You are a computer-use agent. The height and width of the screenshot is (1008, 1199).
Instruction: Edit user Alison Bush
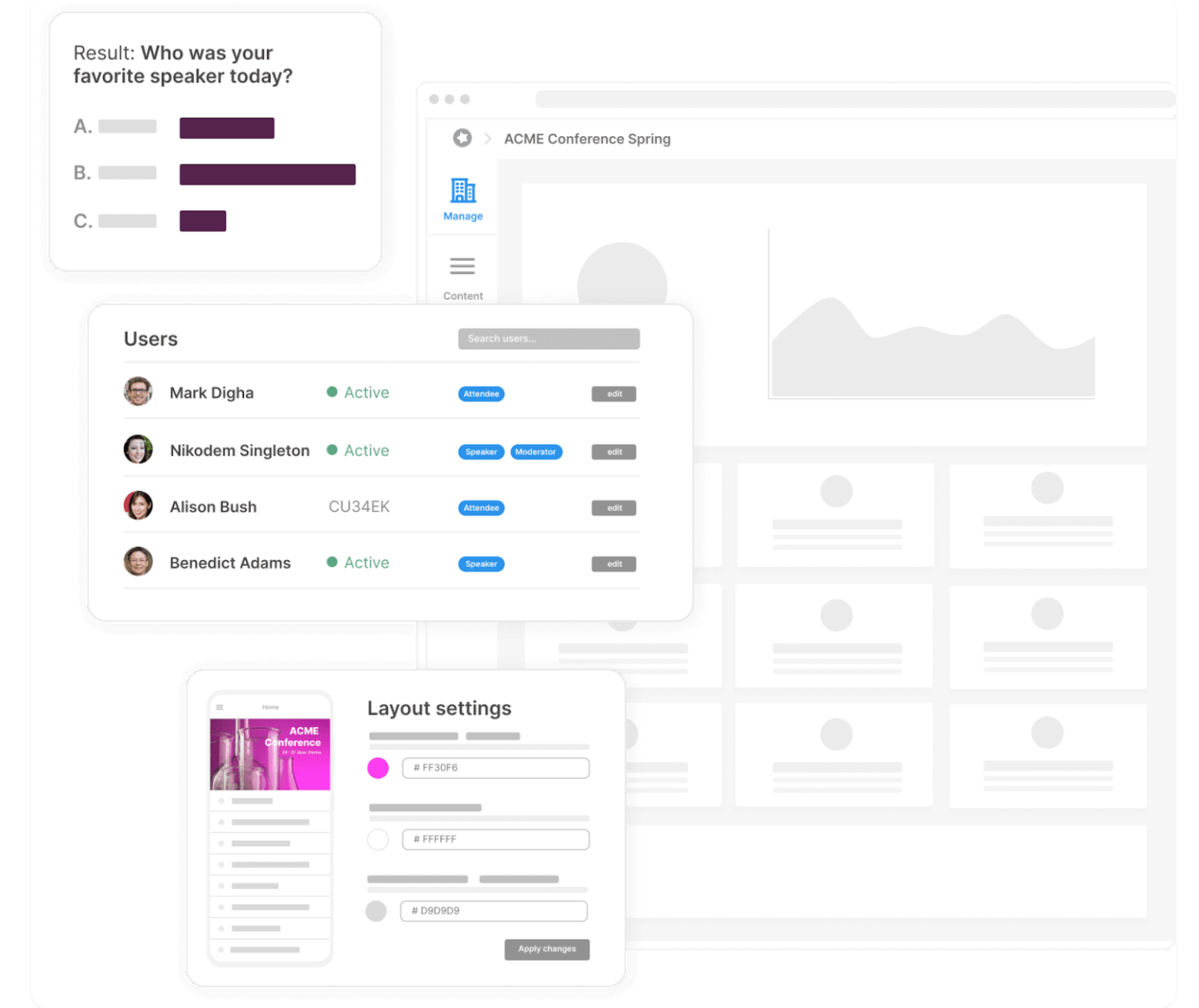pyautogui.click(x=614, y=508)
